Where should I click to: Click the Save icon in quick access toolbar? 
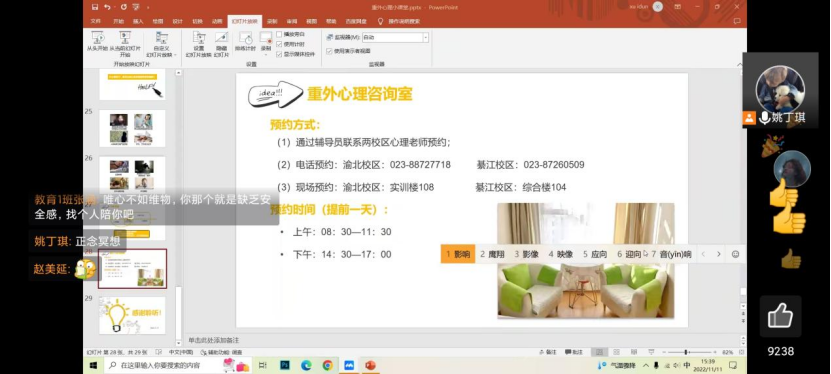pyautogui.click(x=95, y=7)
